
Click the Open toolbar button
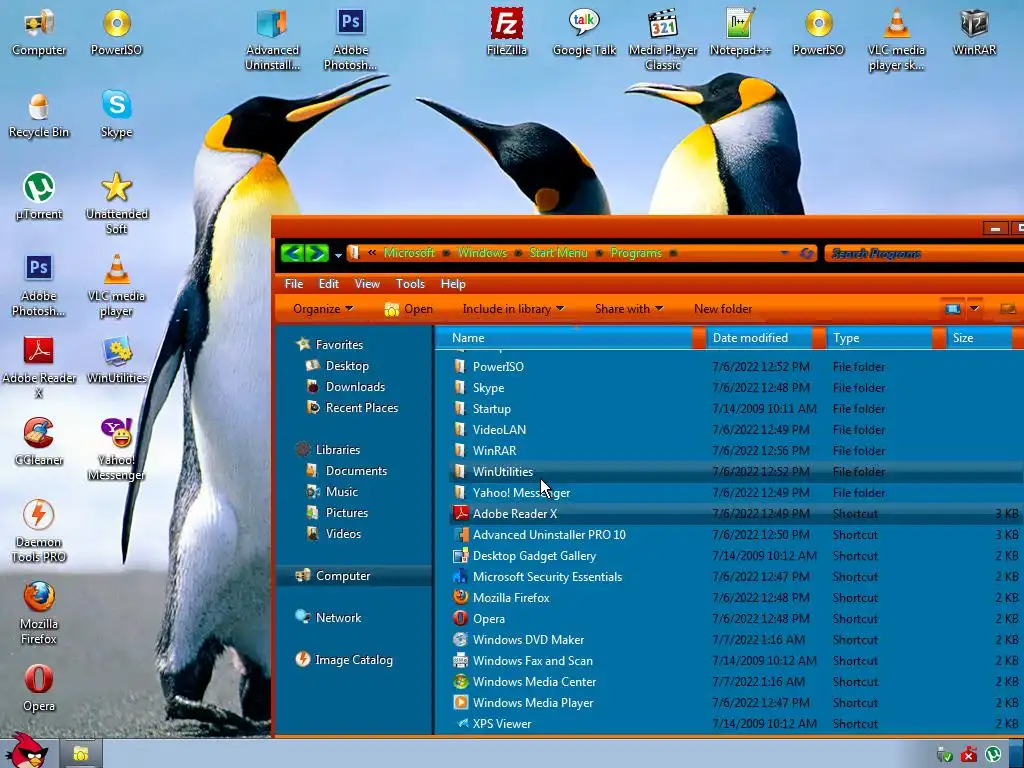click(409, 309)
